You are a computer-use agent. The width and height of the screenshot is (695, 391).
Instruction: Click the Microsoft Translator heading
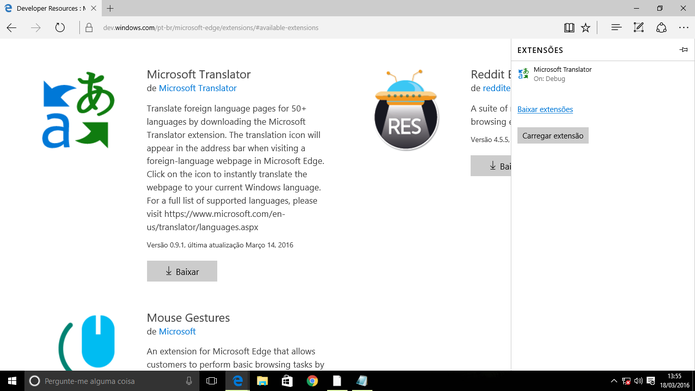pos(199,74)
